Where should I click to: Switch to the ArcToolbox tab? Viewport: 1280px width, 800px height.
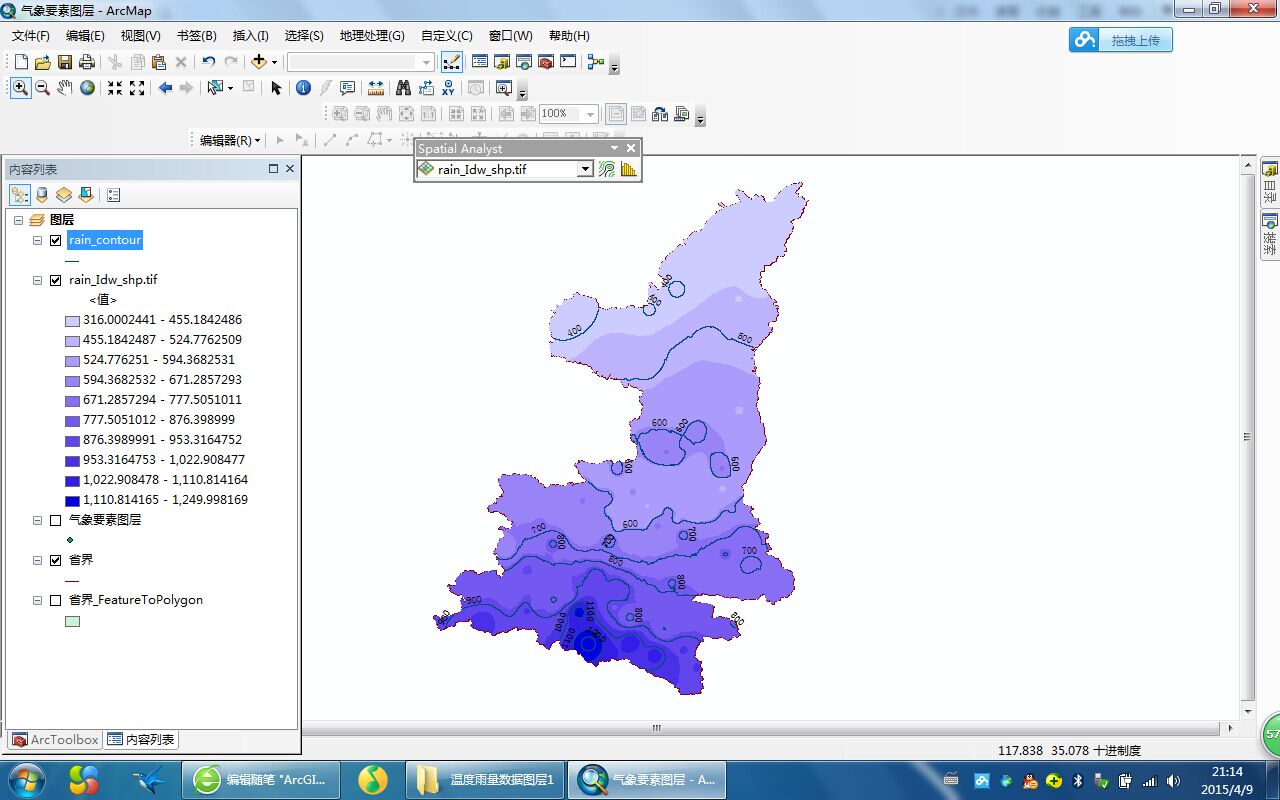click(55, 740)
